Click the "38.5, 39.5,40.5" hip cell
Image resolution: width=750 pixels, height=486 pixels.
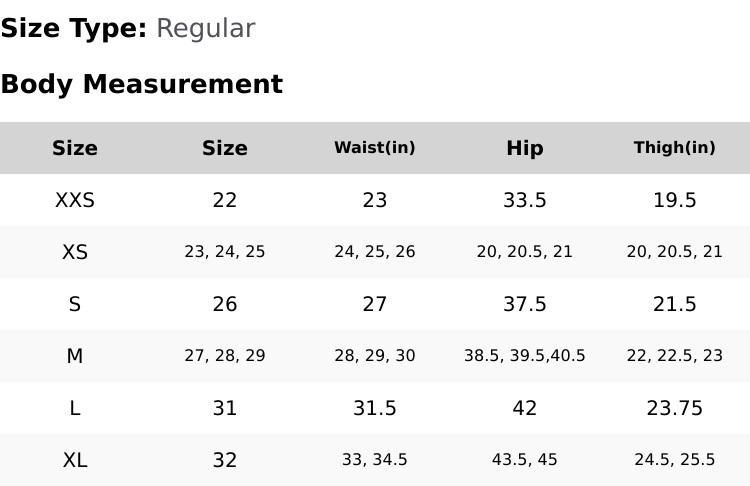tap(525, 356)
